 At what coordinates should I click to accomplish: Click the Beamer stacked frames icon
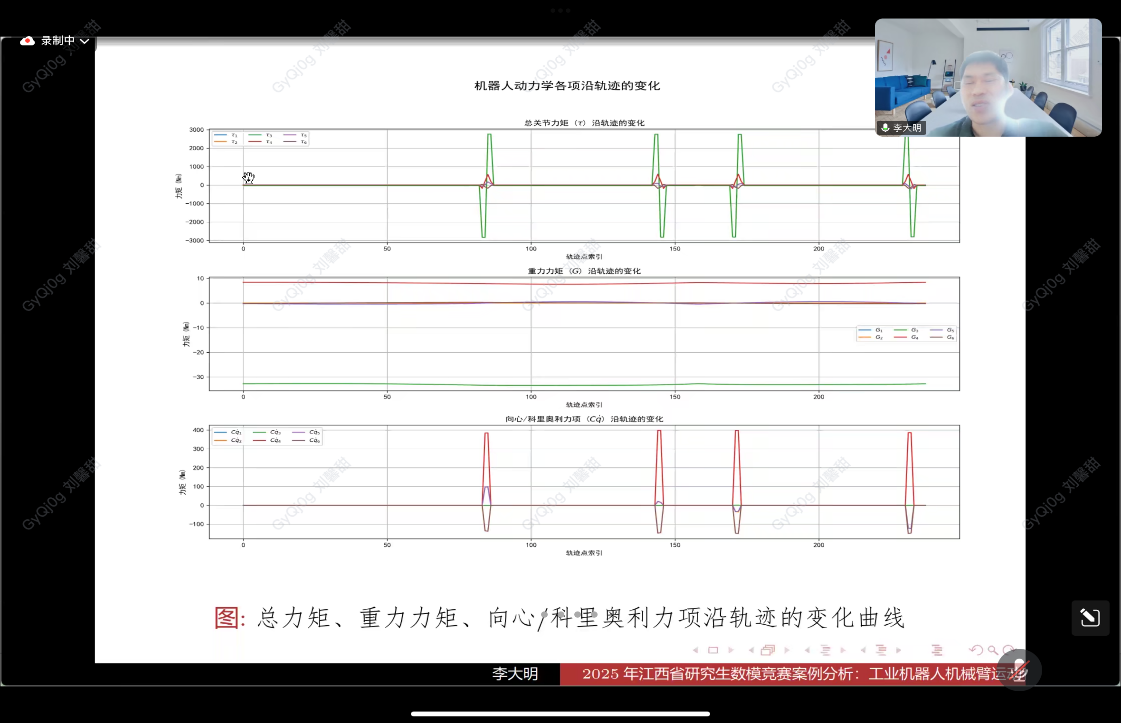[x=768, y=650]
